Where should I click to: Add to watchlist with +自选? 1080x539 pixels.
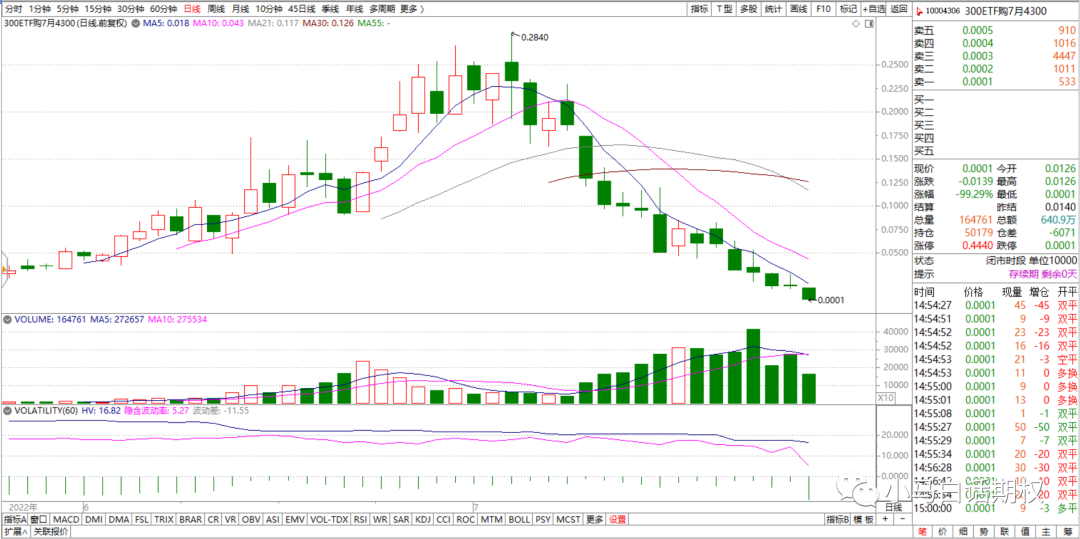pyautogui.click(x=875, y=9)
